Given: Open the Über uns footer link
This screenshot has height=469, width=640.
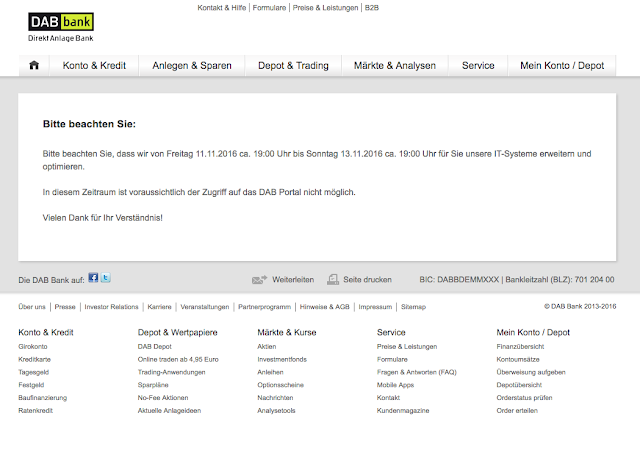Looking at the screenshot, I should pos(32,307).
